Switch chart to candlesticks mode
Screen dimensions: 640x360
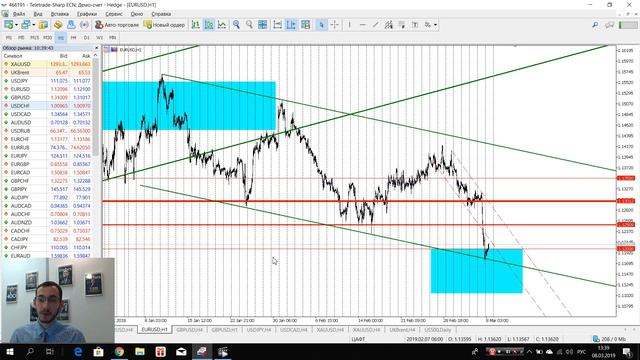click(209, 25)
